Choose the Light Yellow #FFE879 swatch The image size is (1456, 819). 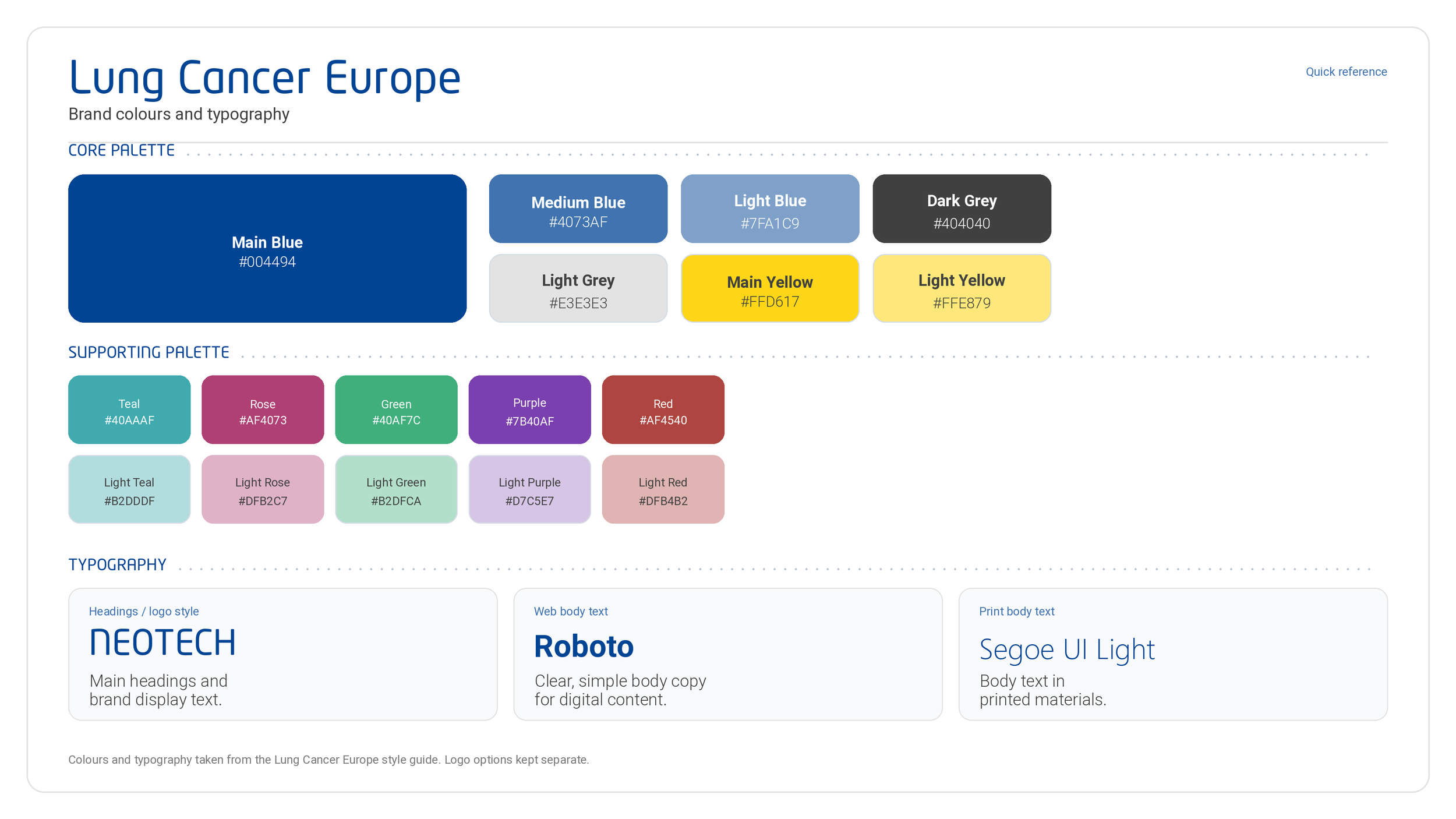[x=962, y=288]
